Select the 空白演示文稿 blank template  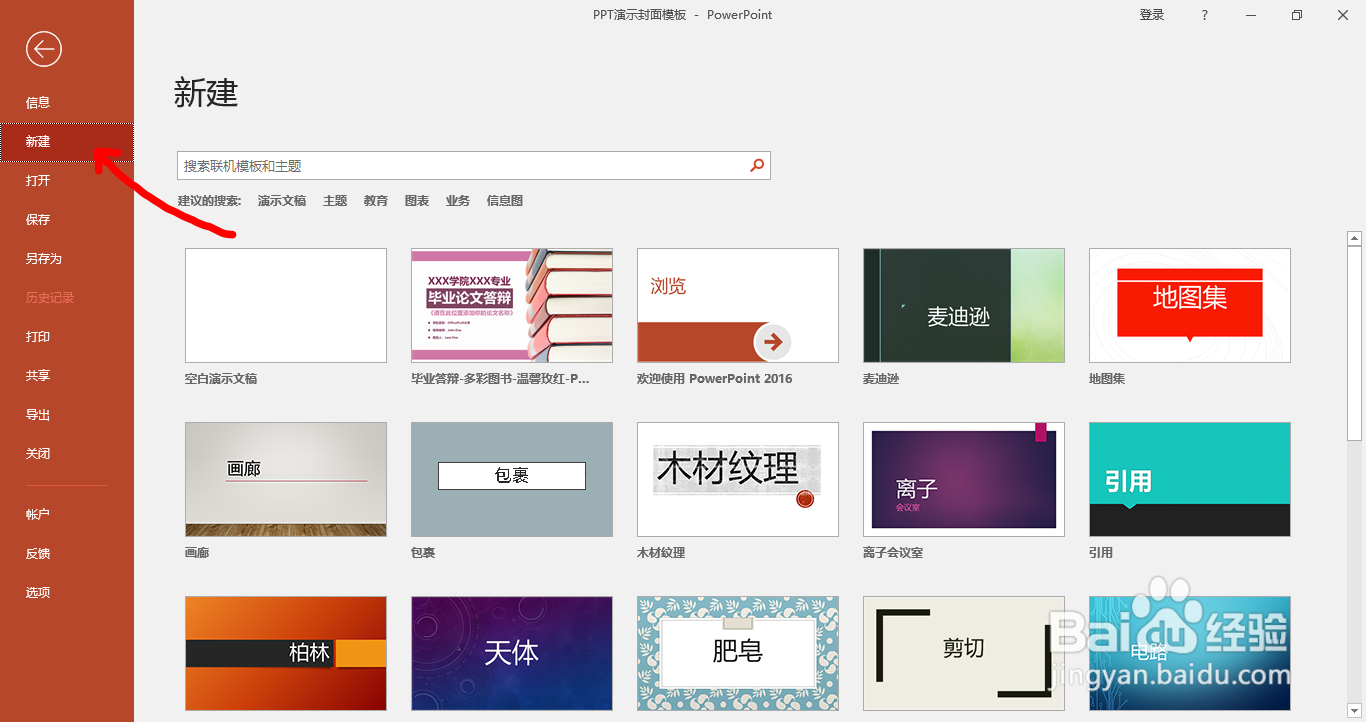[x=286, y=305]
